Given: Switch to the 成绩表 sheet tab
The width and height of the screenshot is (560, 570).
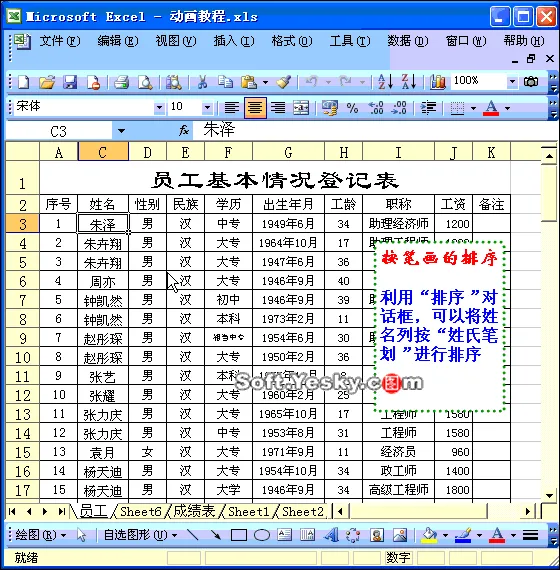Looking at the screenshot, I should (x=195, y=511).
